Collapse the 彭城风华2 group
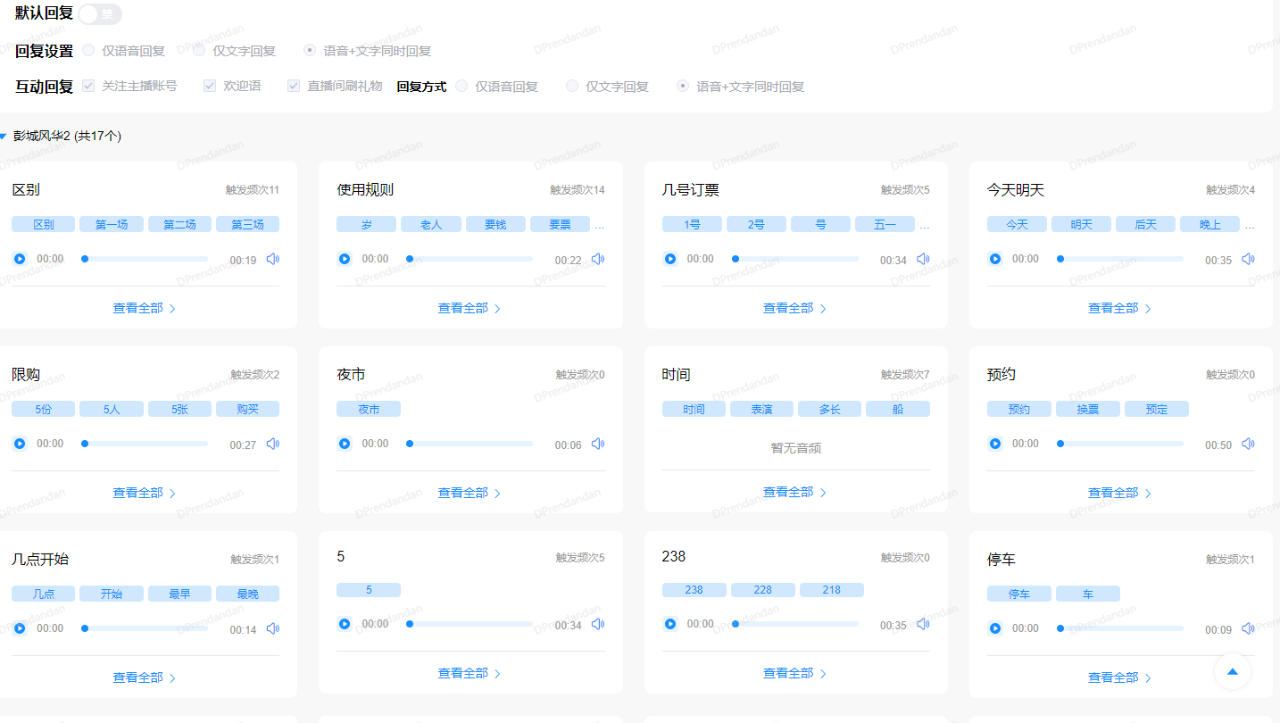Viewport: 1280px width, 723px height. point(9,135)
